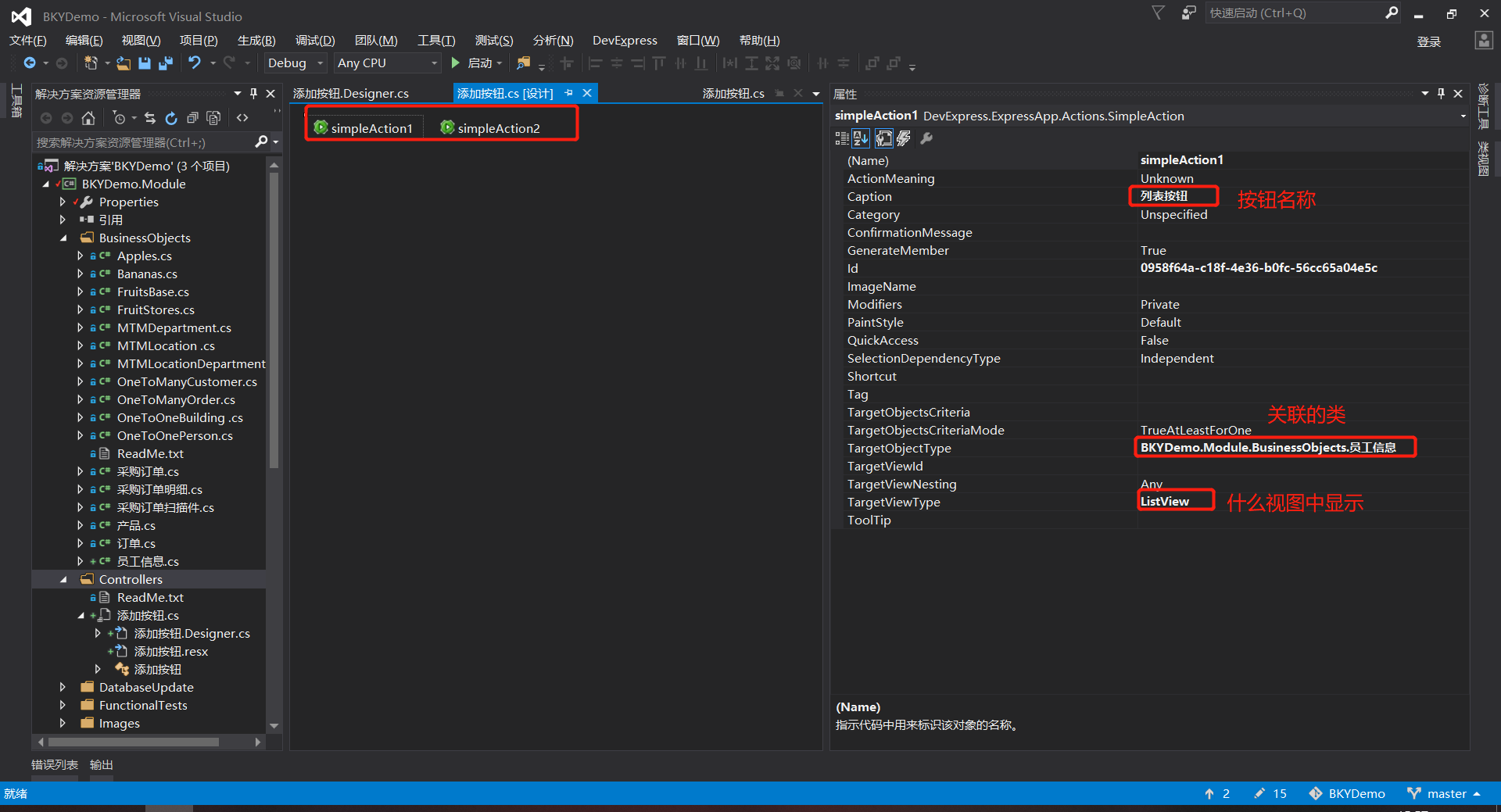Select the simpleAction1 component in the designer
Screen dimensions: 1501x812
[x=364, y=128]
